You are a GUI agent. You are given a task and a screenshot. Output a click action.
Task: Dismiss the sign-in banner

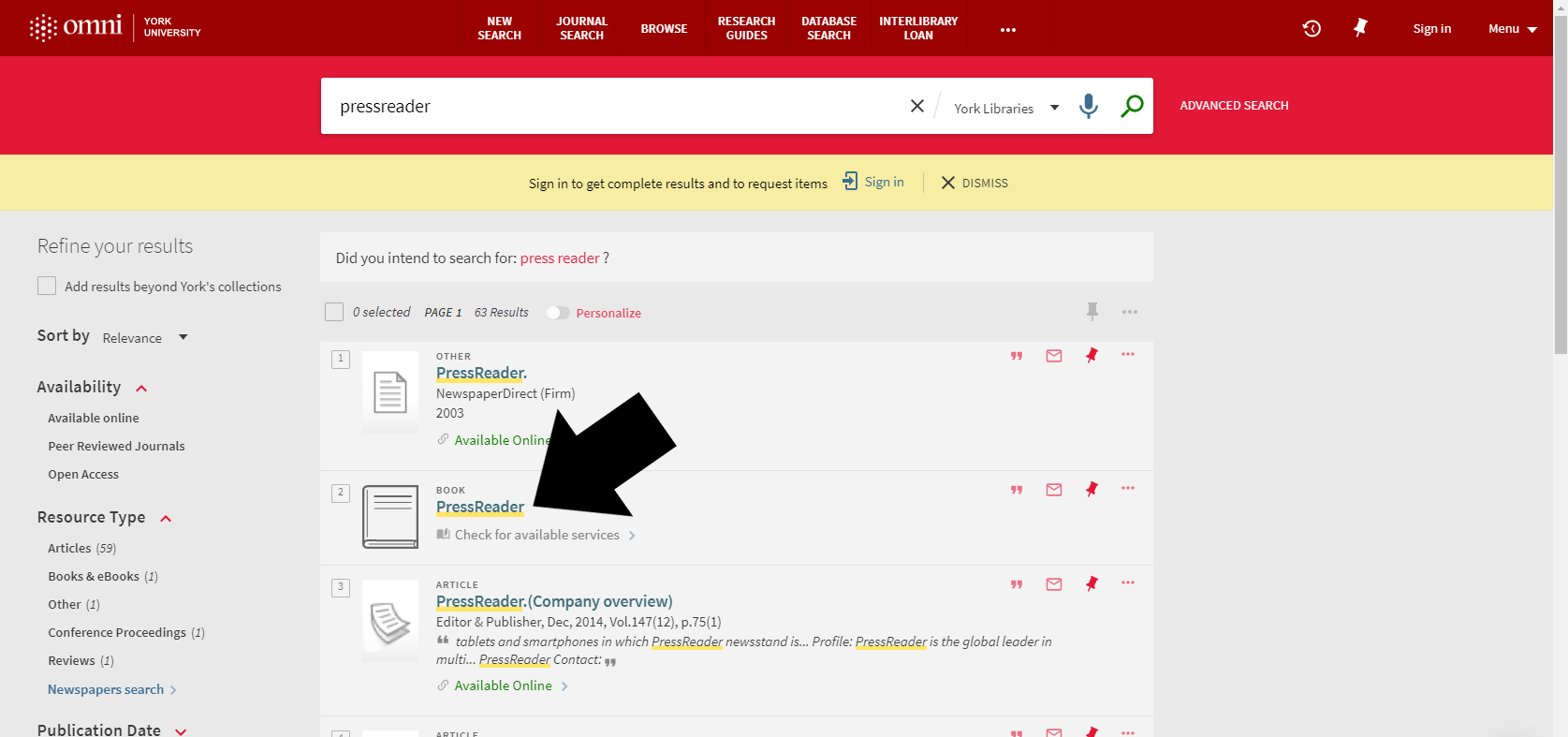click(975, 183)
